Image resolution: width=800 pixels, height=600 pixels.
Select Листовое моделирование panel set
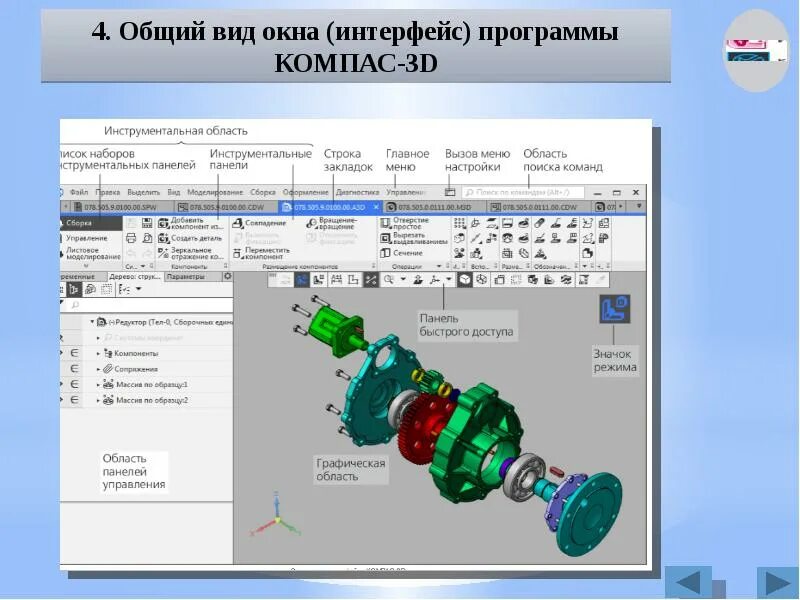click(x=93, y=254)
